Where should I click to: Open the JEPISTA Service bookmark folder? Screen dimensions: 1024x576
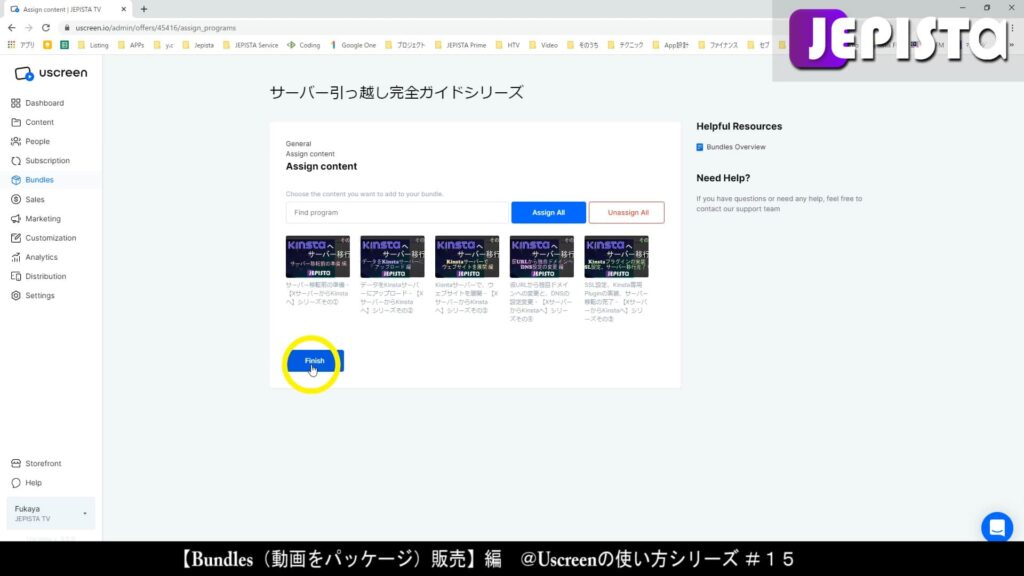pos(251,45)
